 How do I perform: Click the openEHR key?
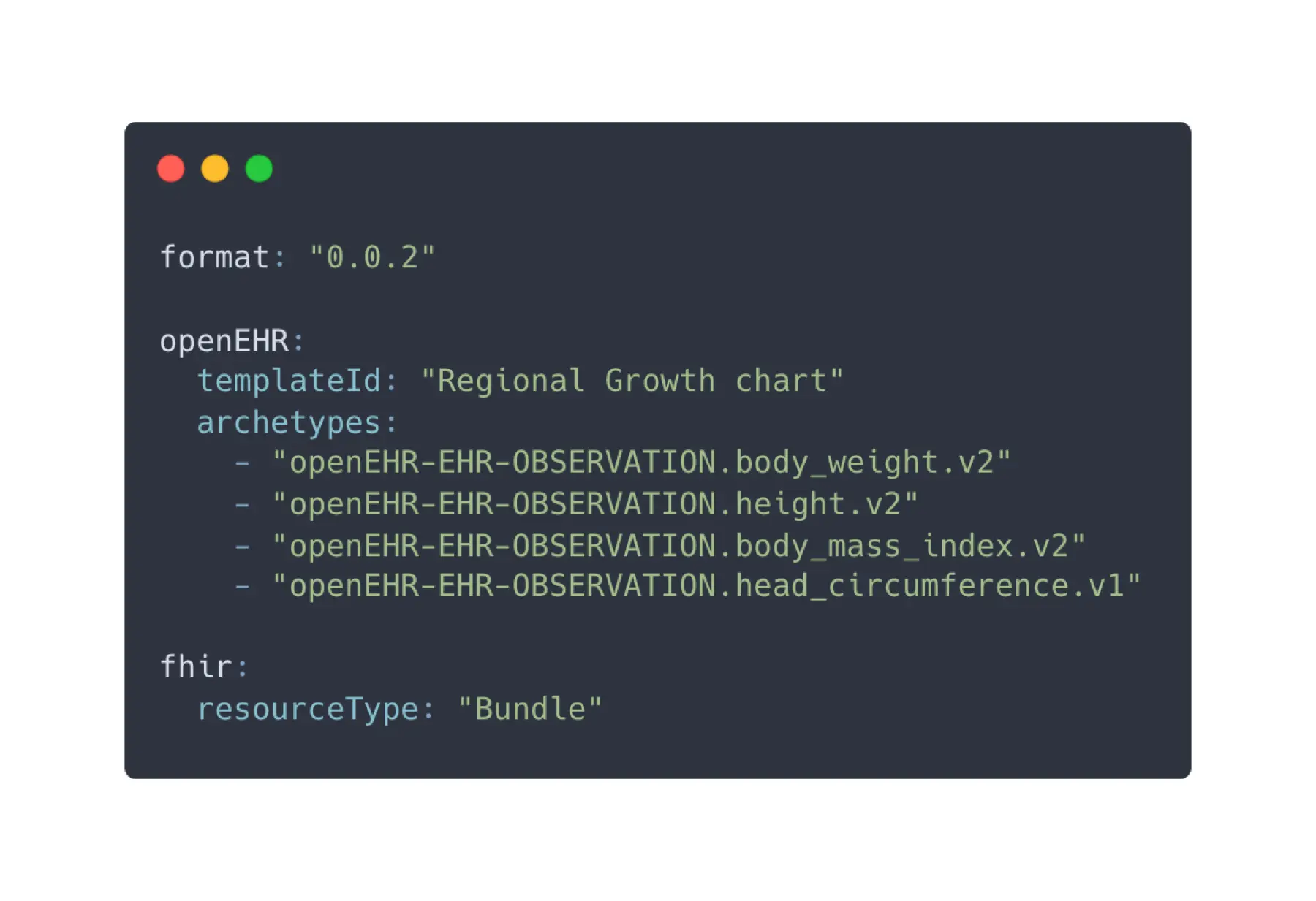coord(224,341)
